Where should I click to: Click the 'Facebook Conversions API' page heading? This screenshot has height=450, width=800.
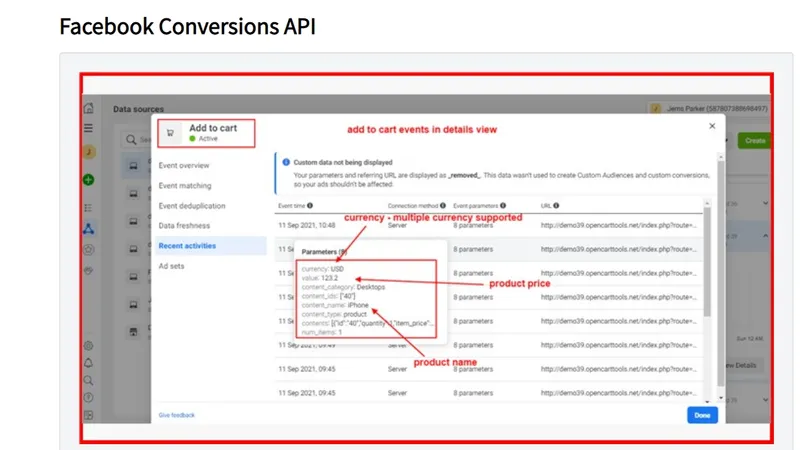pos(187,27)
